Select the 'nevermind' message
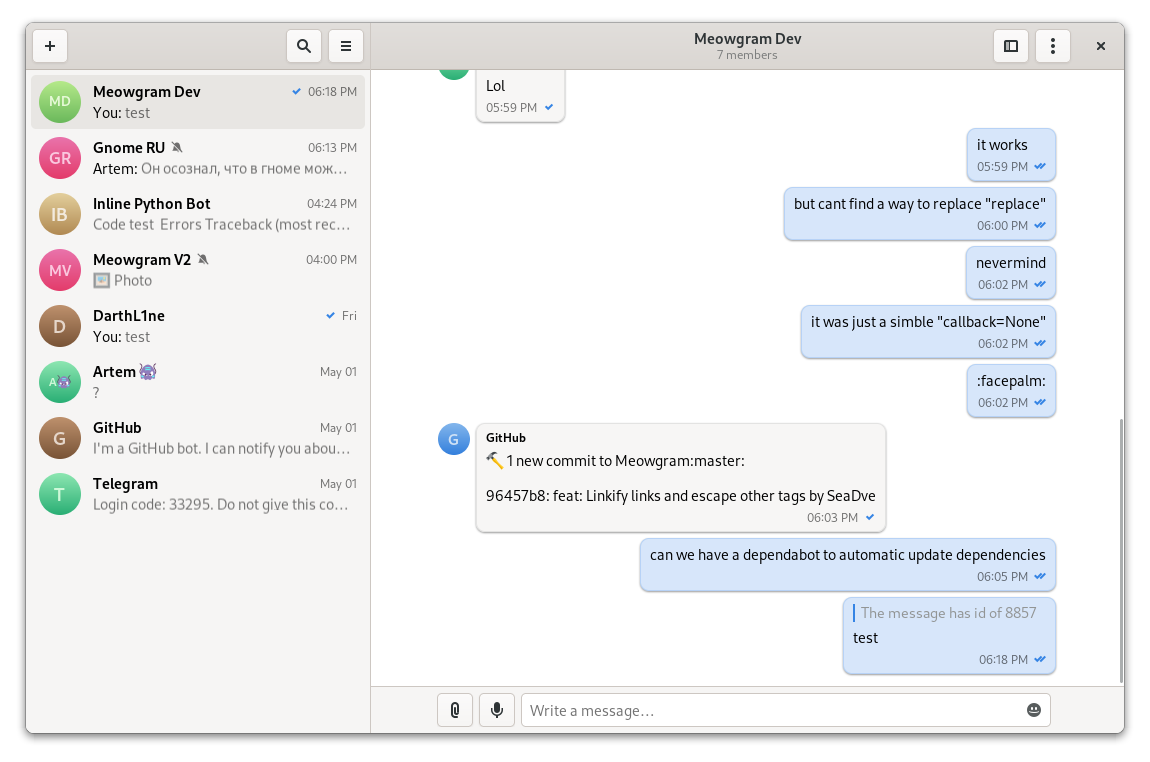 tap(1011, 273)
